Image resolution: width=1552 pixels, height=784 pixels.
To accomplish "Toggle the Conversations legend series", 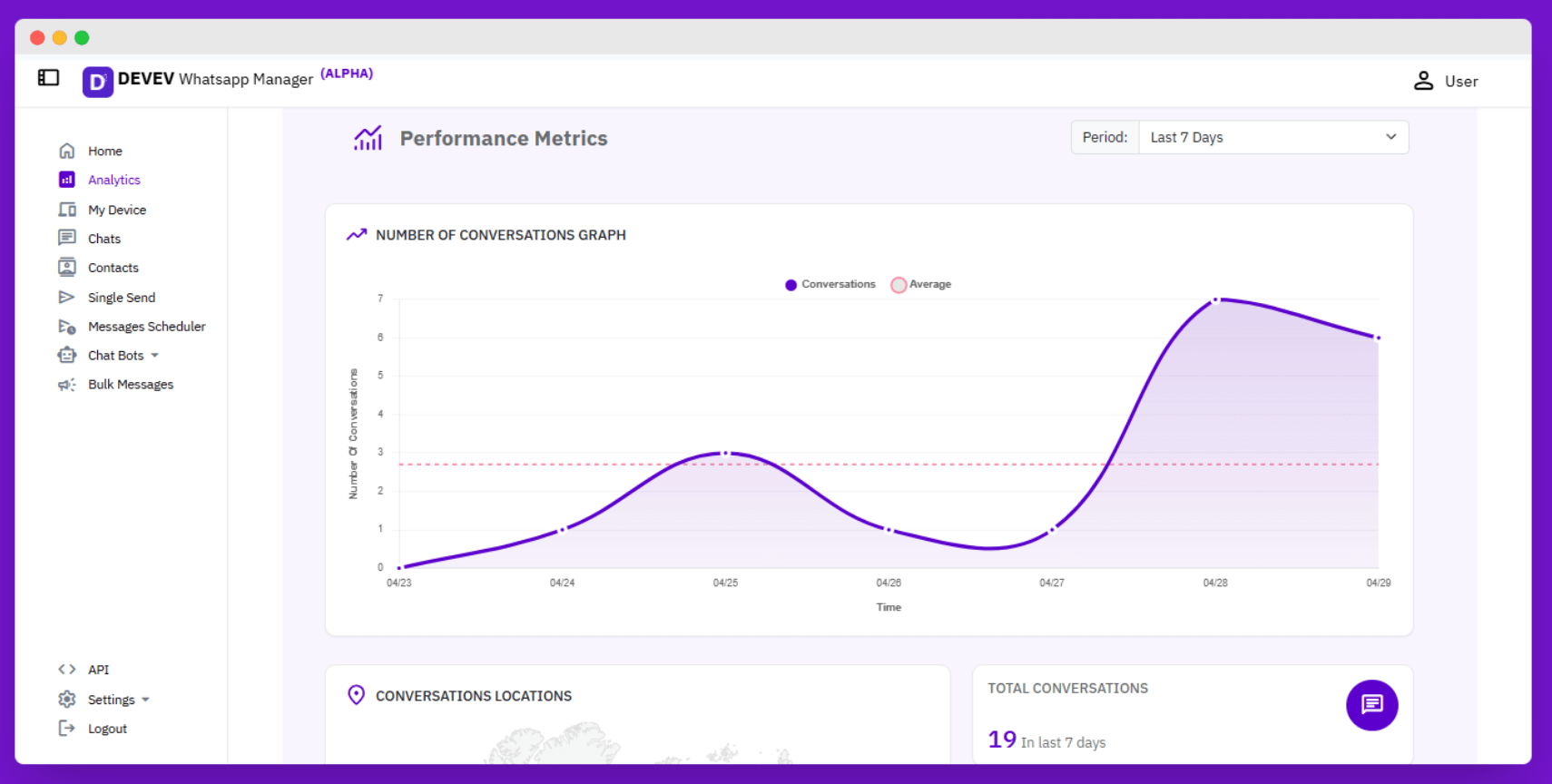I will (x=830, y=285).
